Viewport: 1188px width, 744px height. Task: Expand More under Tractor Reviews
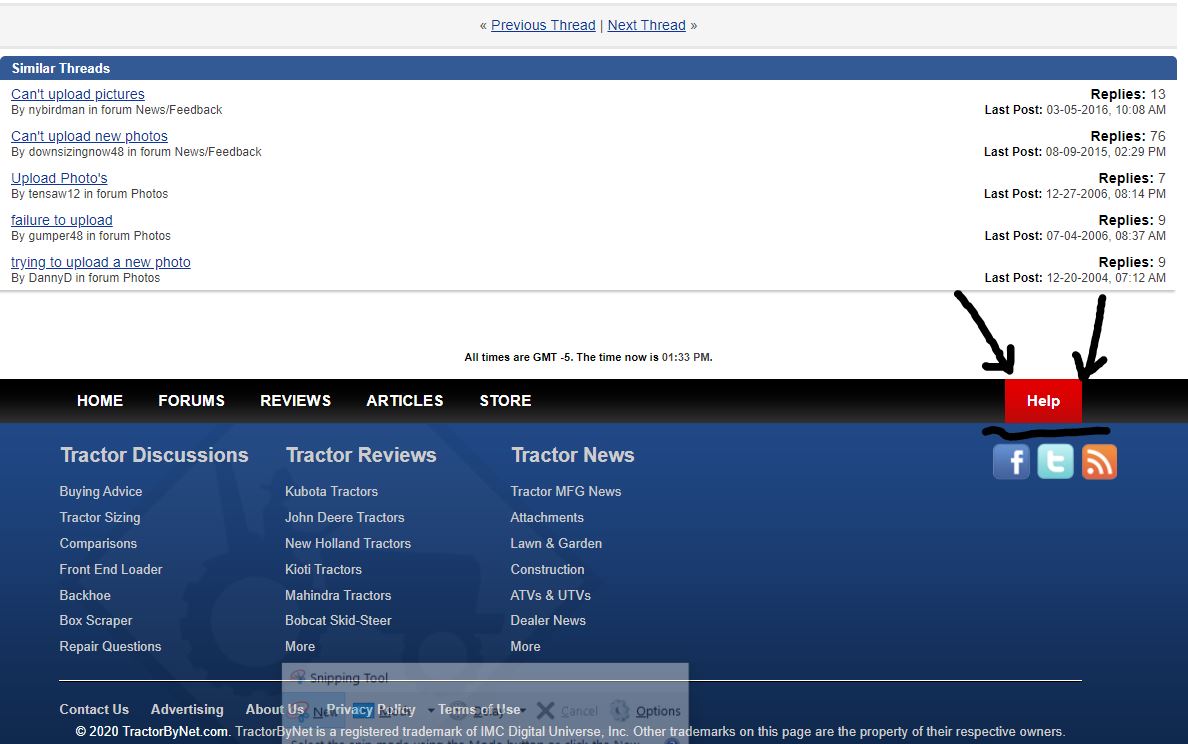[300, 646]
